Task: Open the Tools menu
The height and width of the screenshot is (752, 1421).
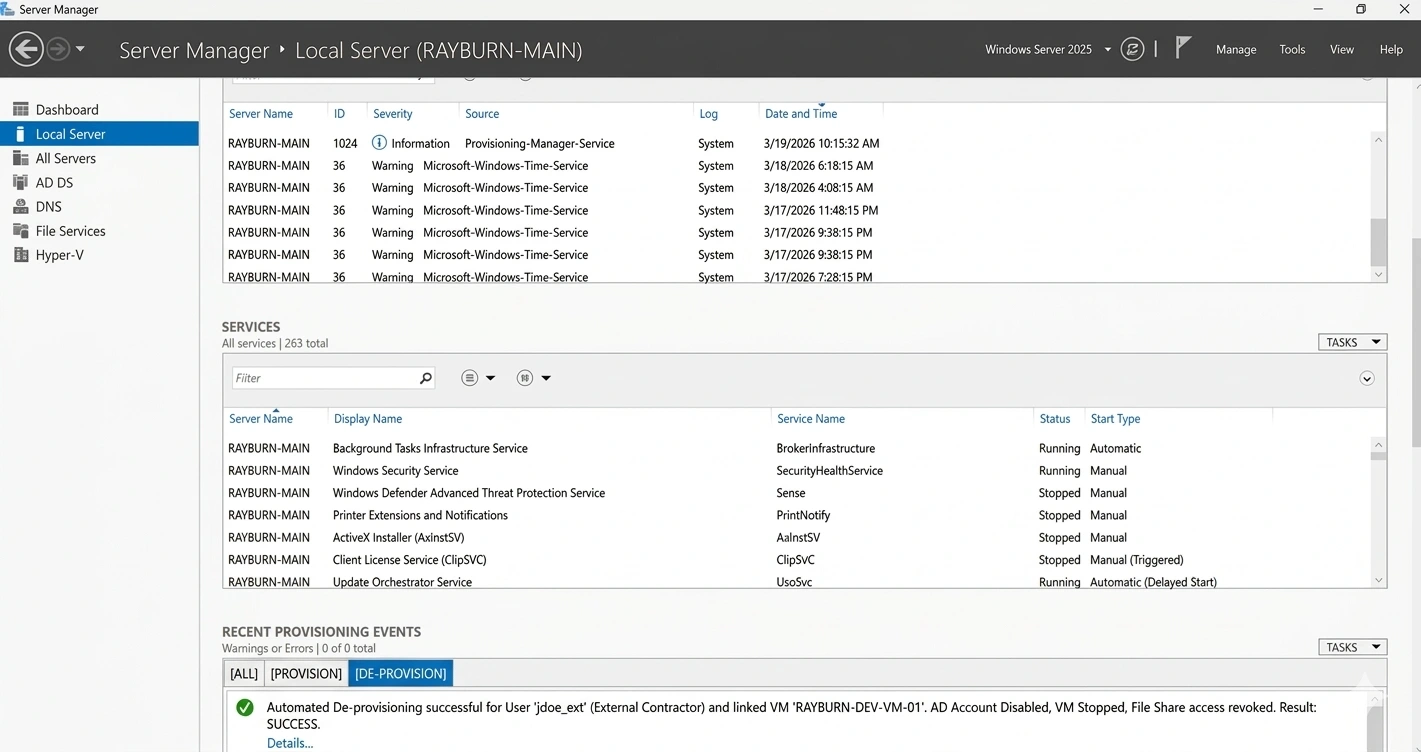Action: (1292, 49)
